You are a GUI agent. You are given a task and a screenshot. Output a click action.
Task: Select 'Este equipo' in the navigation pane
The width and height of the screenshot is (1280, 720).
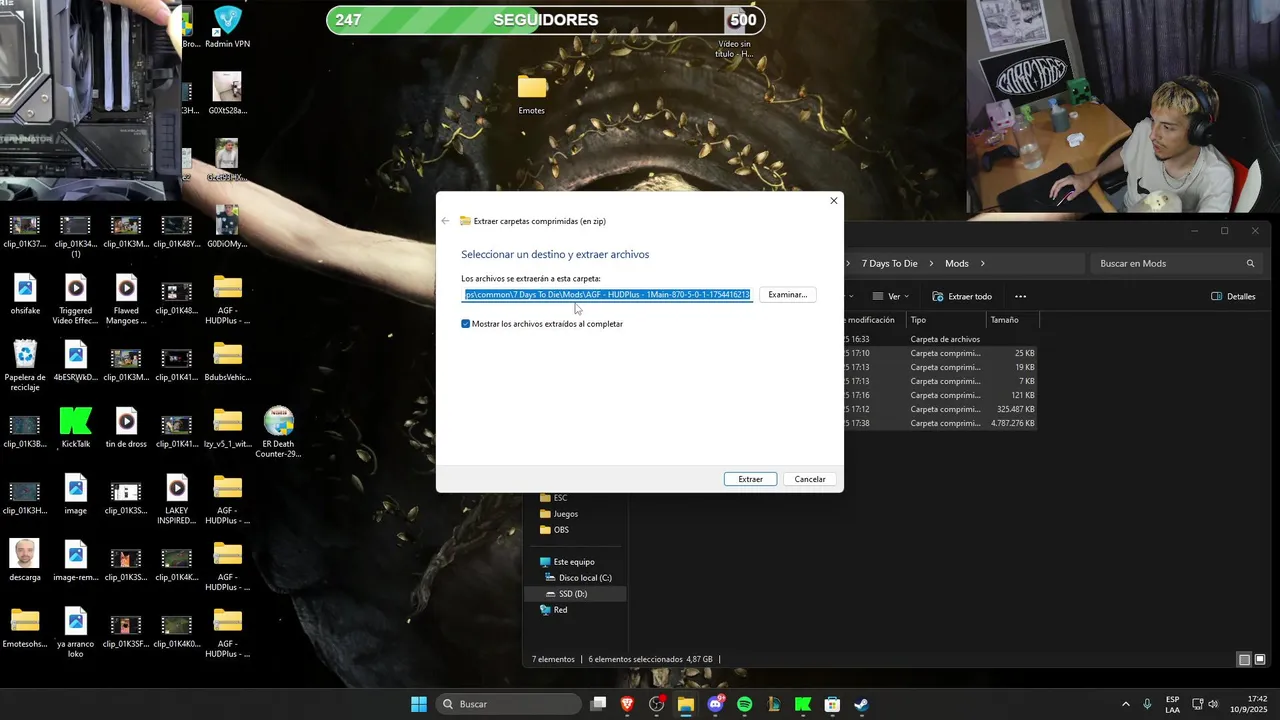(x=566, y=562)
